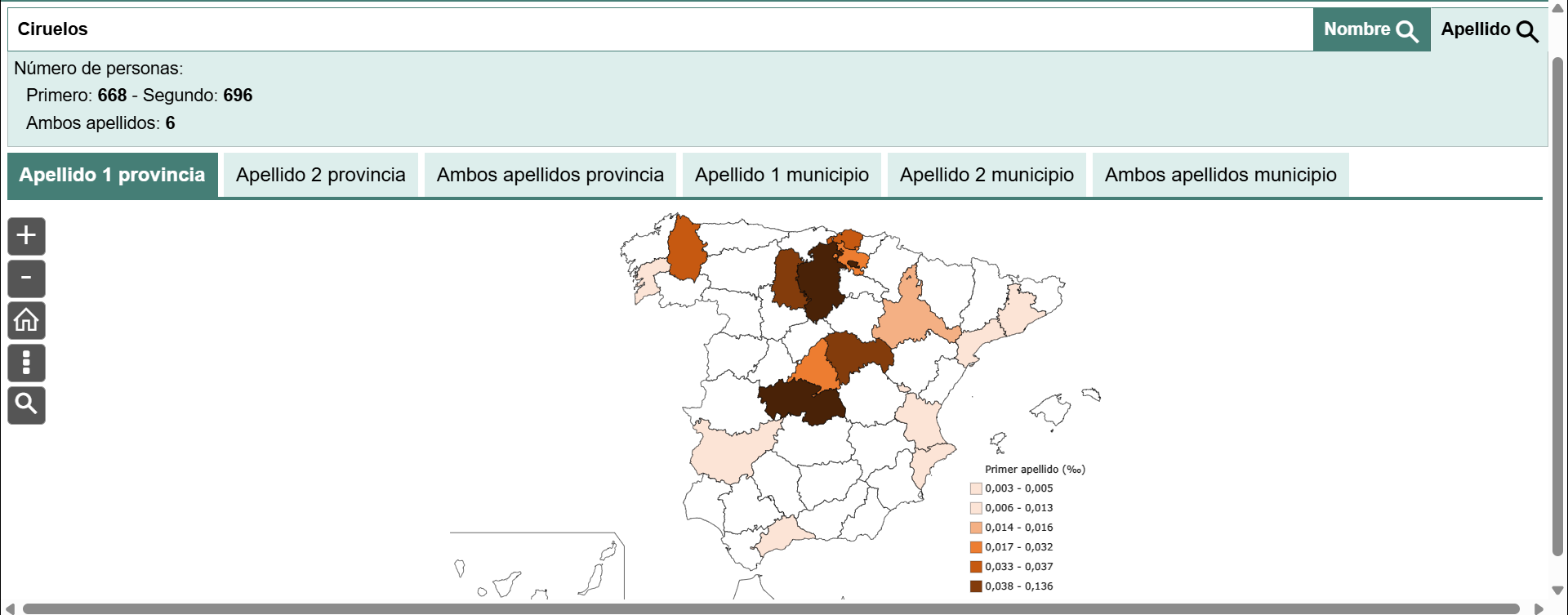This screenshot has width=1568, height=615.
Task: Click the Primero count 668
Action: point(112,96)
